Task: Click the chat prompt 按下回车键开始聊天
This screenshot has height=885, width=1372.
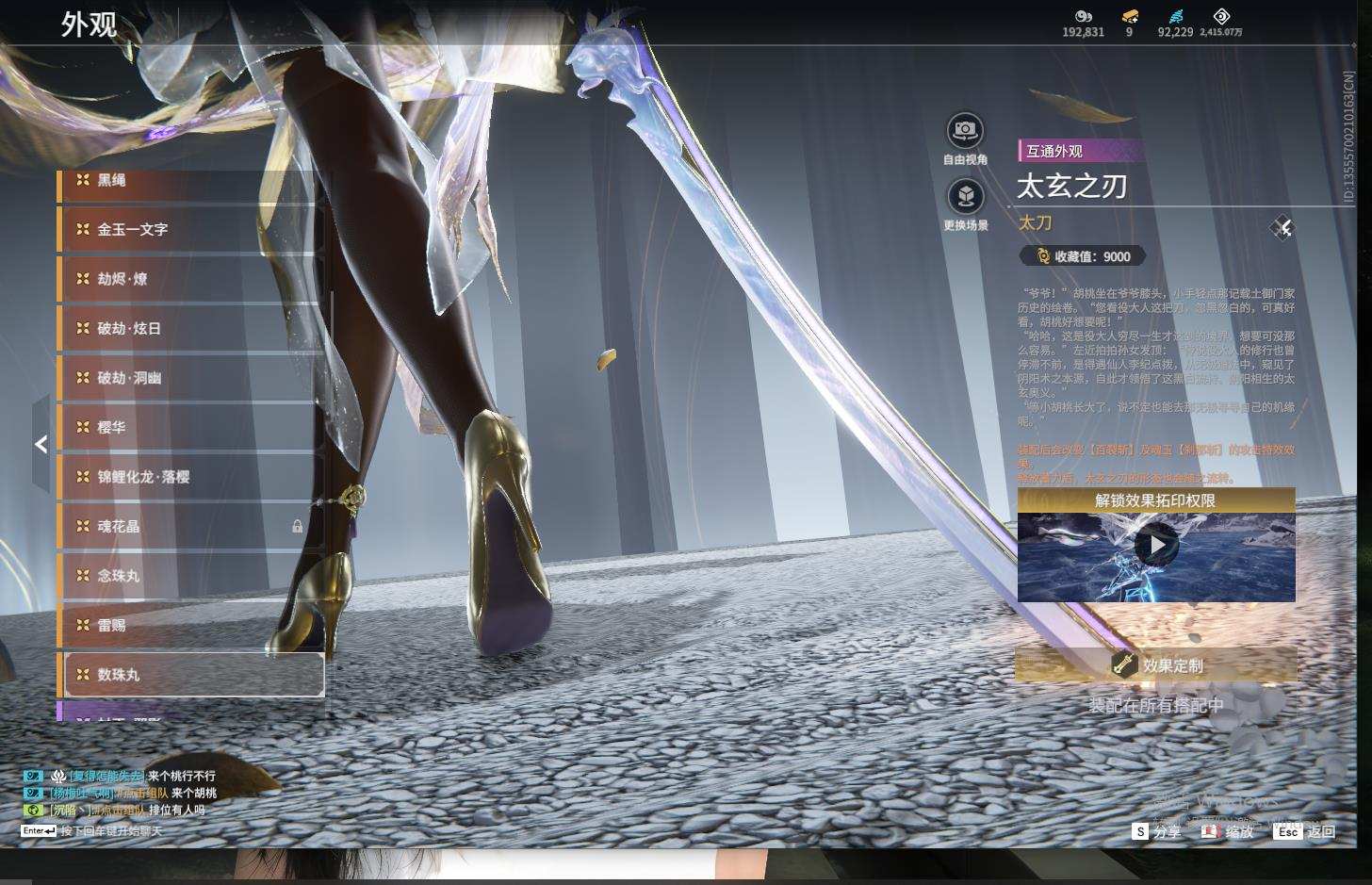Action: pyautogui.click(x=111, y=831)
